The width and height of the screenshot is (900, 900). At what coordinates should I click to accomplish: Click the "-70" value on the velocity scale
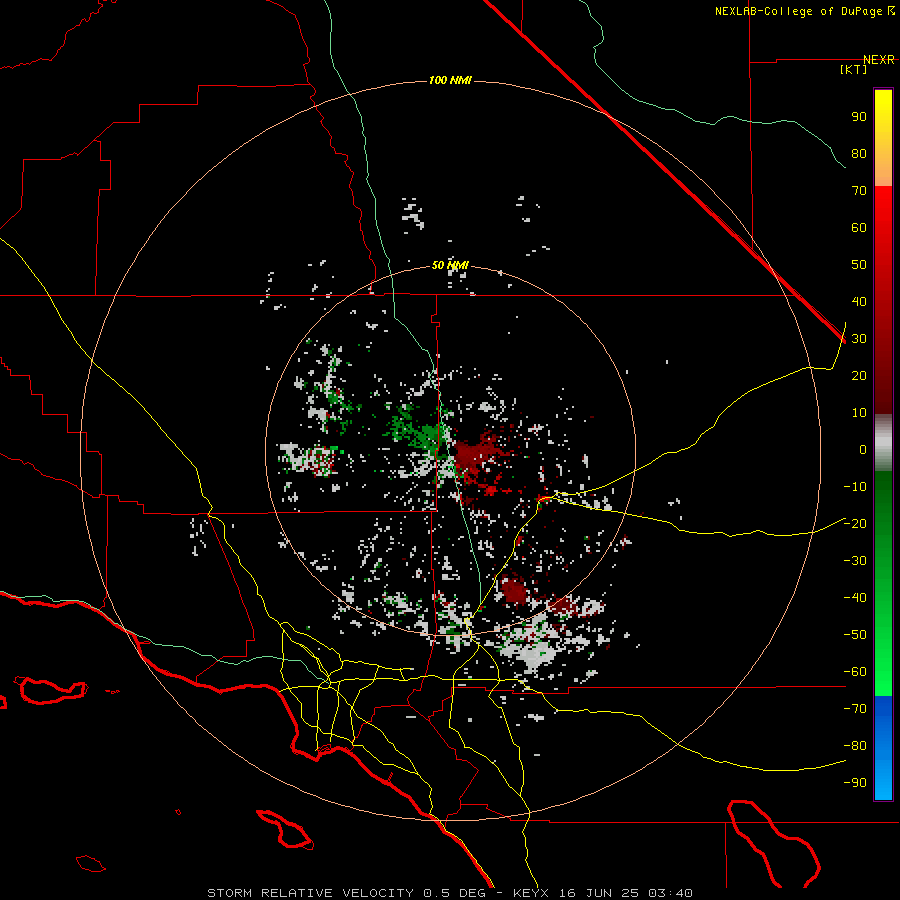point(855,708)
